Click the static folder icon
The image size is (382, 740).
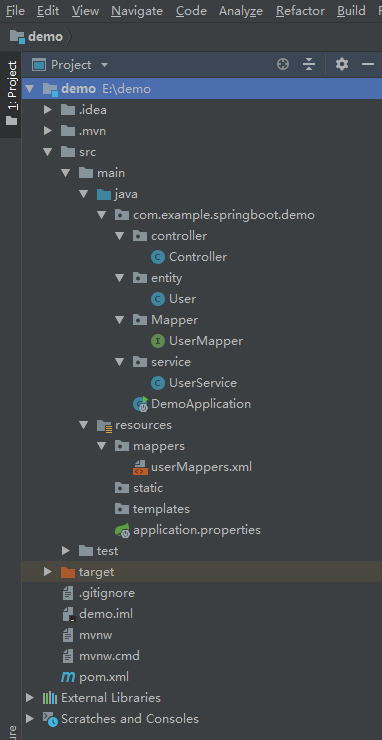point(122,488)
